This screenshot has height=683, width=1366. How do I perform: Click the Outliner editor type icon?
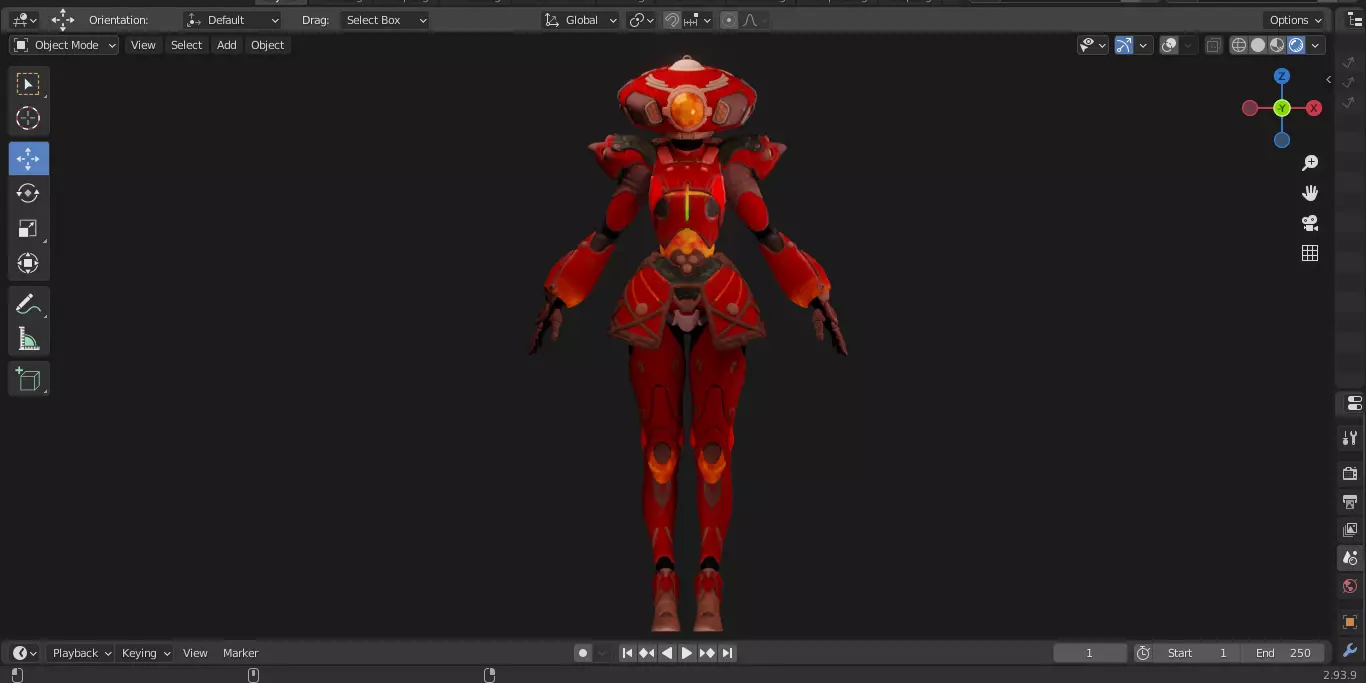(1353, 20)
